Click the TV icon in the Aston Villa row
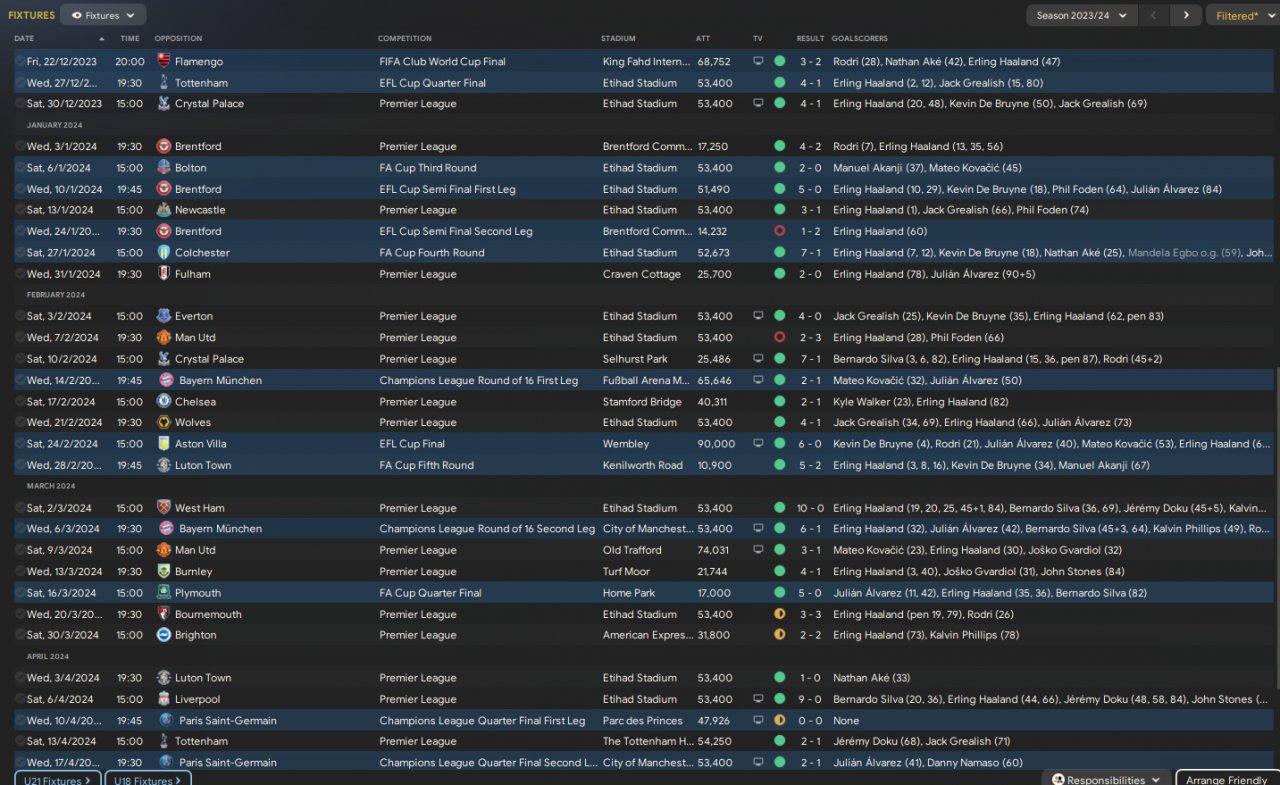 pos(758,444)
